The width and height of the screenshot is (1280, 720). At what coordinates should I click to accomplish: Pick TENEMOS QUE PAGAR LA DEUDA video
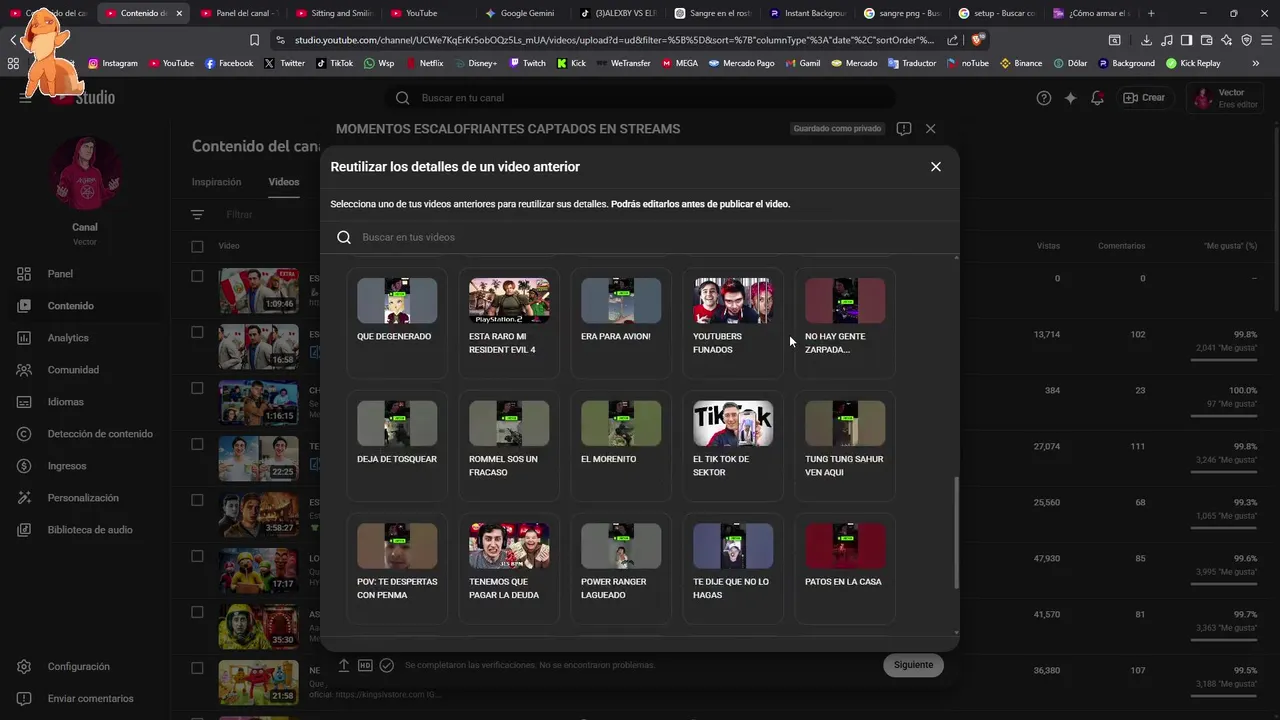pos(509,568)
